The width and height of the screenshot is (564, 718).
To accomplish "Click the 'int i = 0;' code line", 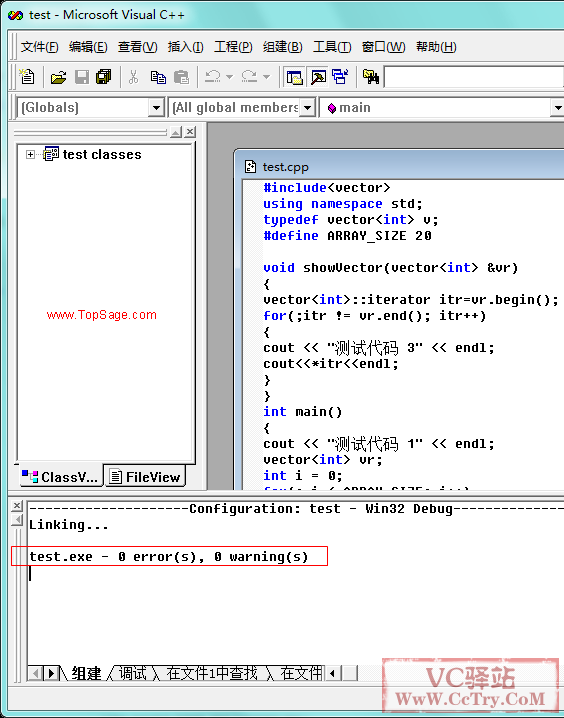I will point(303,476).
